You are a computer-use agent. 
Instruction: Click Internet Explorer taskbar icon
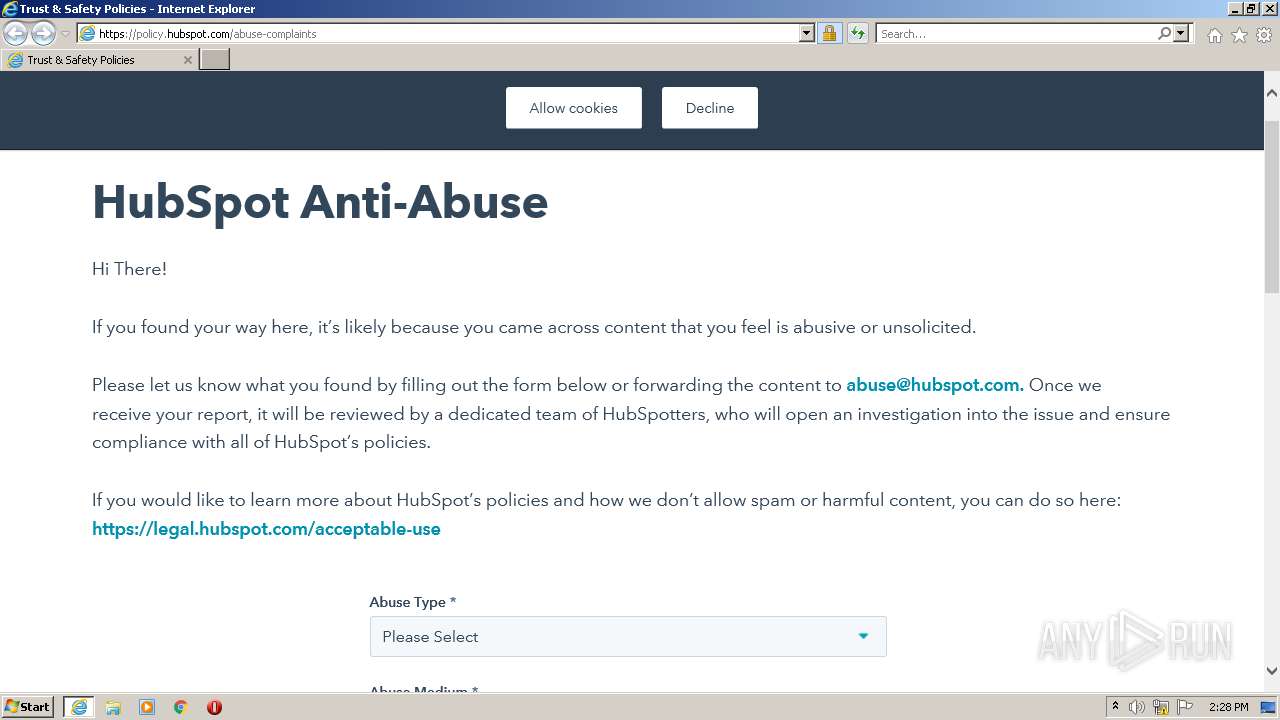point(79,707)
